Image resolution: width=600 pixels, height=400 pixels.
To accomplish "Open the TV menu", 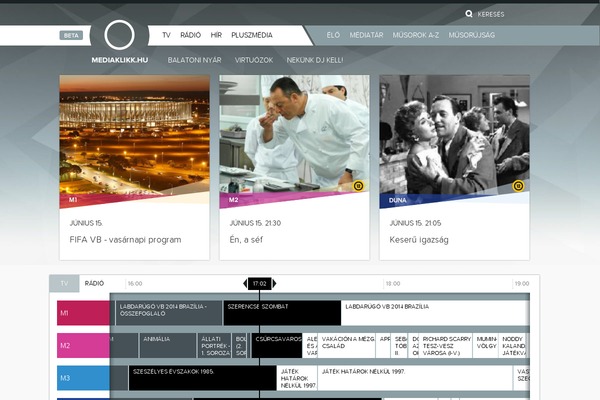I will tap(166, 35).
